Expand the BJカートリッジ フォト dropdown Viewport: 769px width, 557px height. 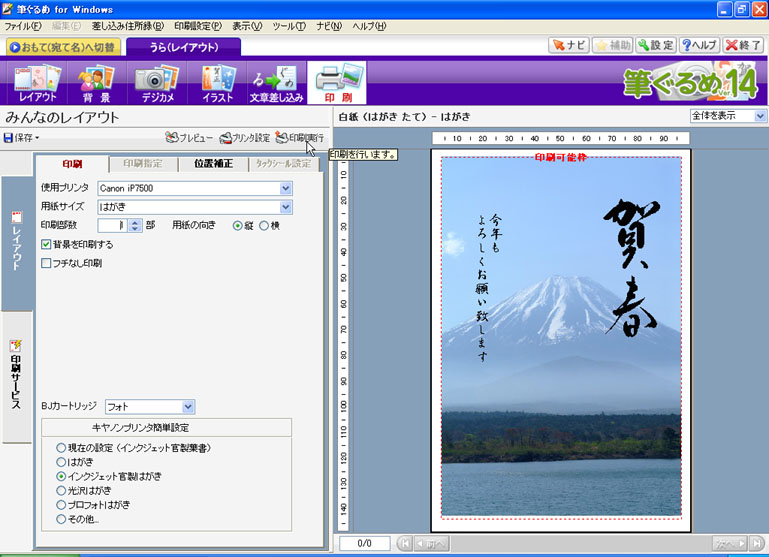pos(188,407)
